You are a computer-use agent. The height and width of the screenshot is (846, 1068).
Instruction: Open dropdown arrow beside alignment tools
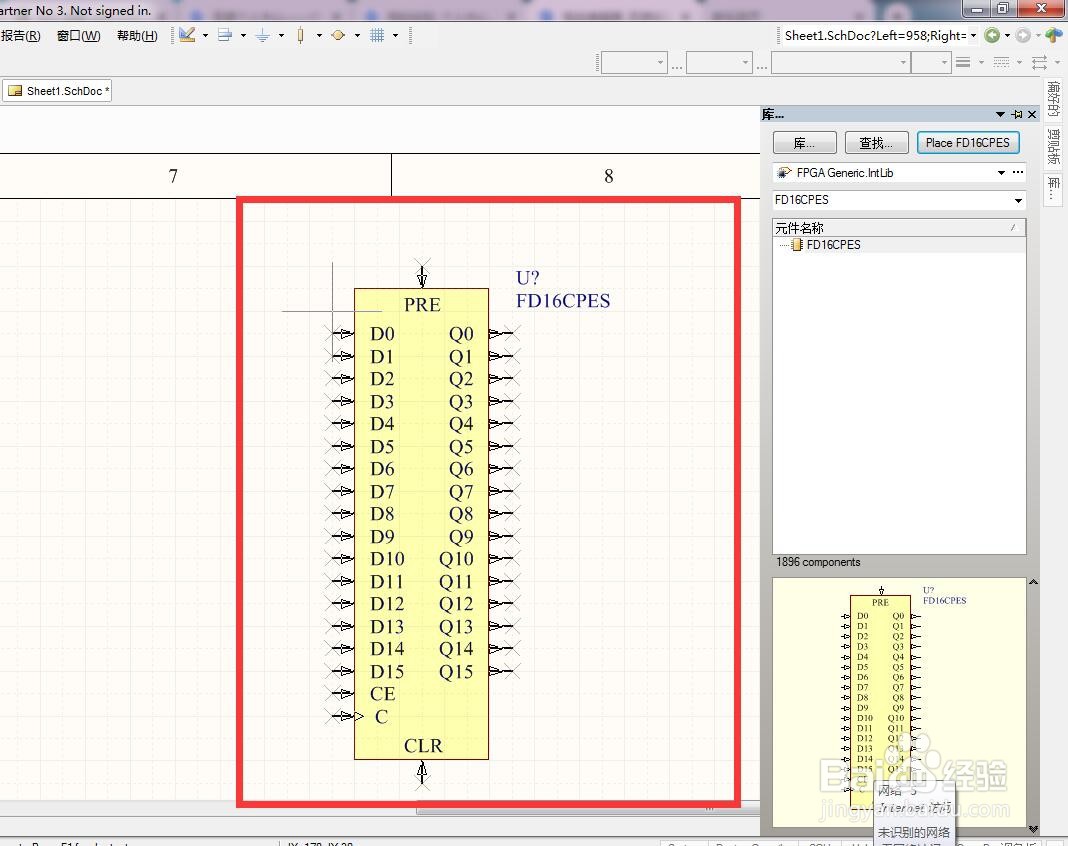(x=243, y=35)
